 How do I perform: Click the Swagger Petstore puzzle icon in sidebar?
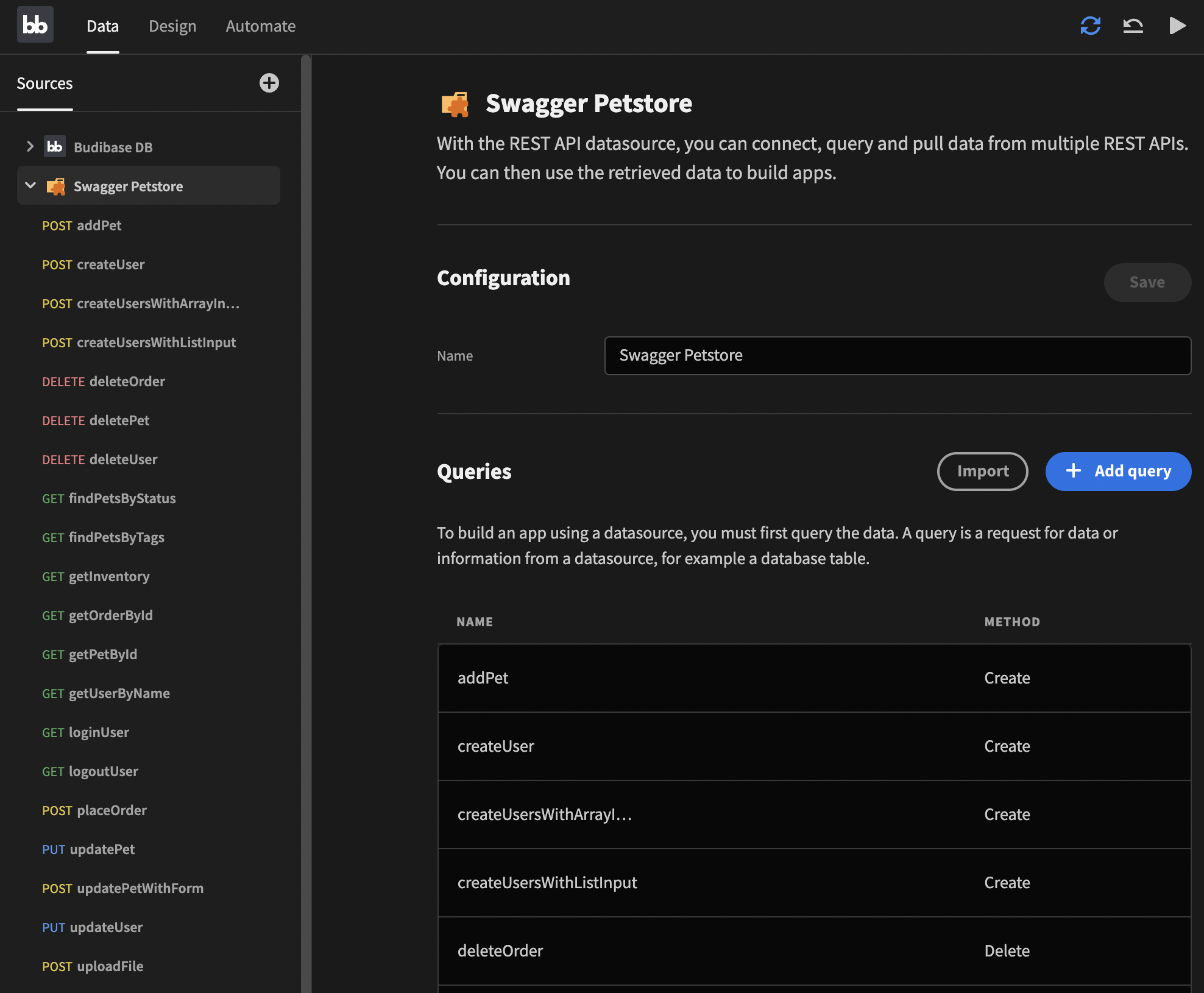[56, 186]
